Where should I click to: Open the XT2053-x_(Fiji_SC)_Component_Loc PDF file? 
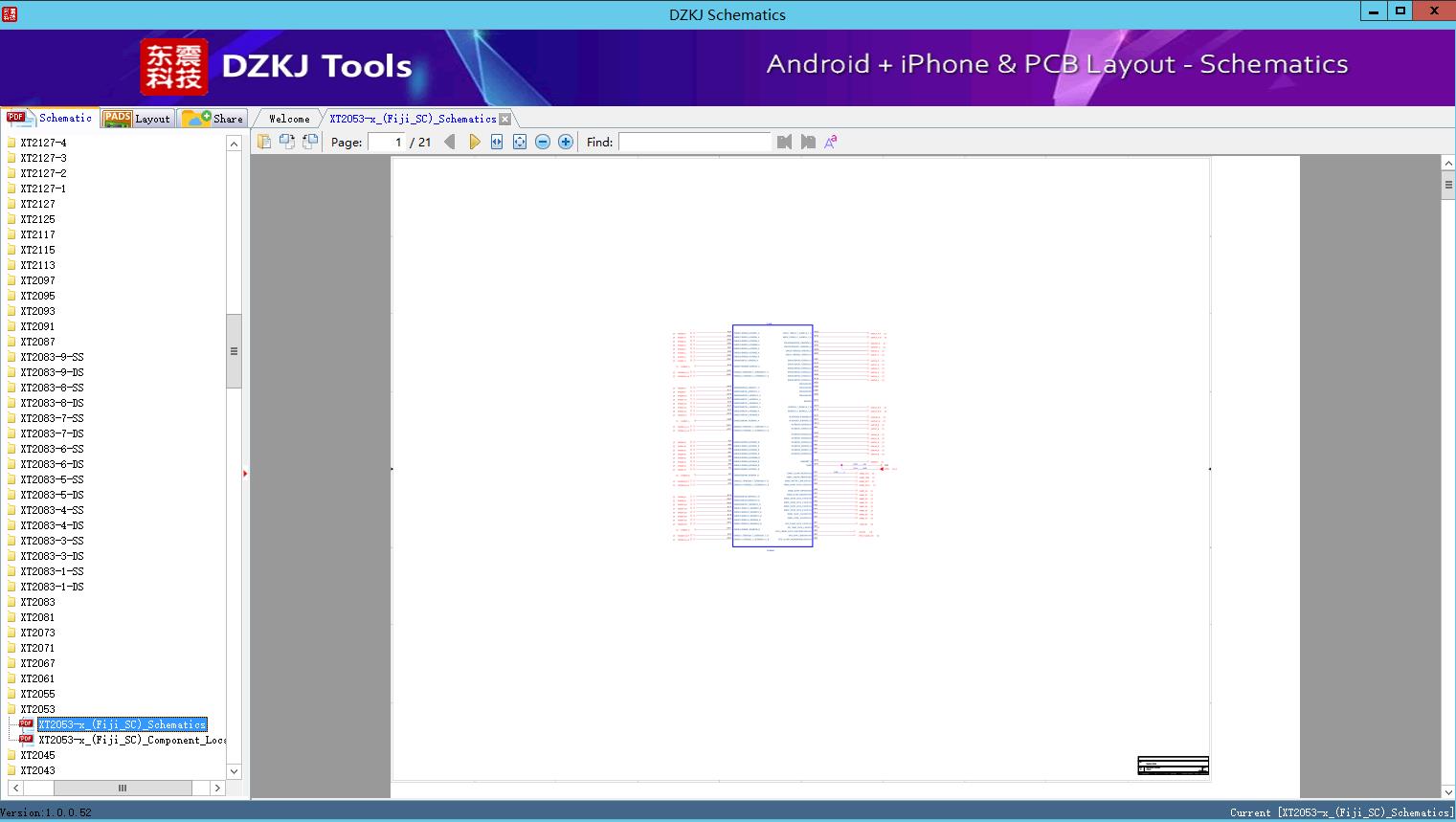pyautogui.click(x=132, y=740)
